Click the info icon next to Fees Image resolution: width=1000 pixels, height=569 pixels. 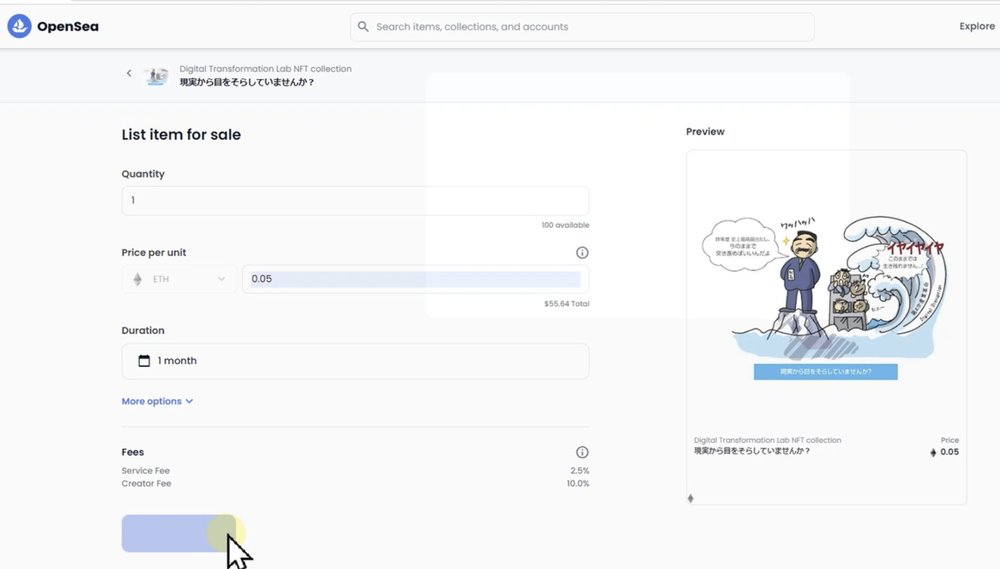582,452
